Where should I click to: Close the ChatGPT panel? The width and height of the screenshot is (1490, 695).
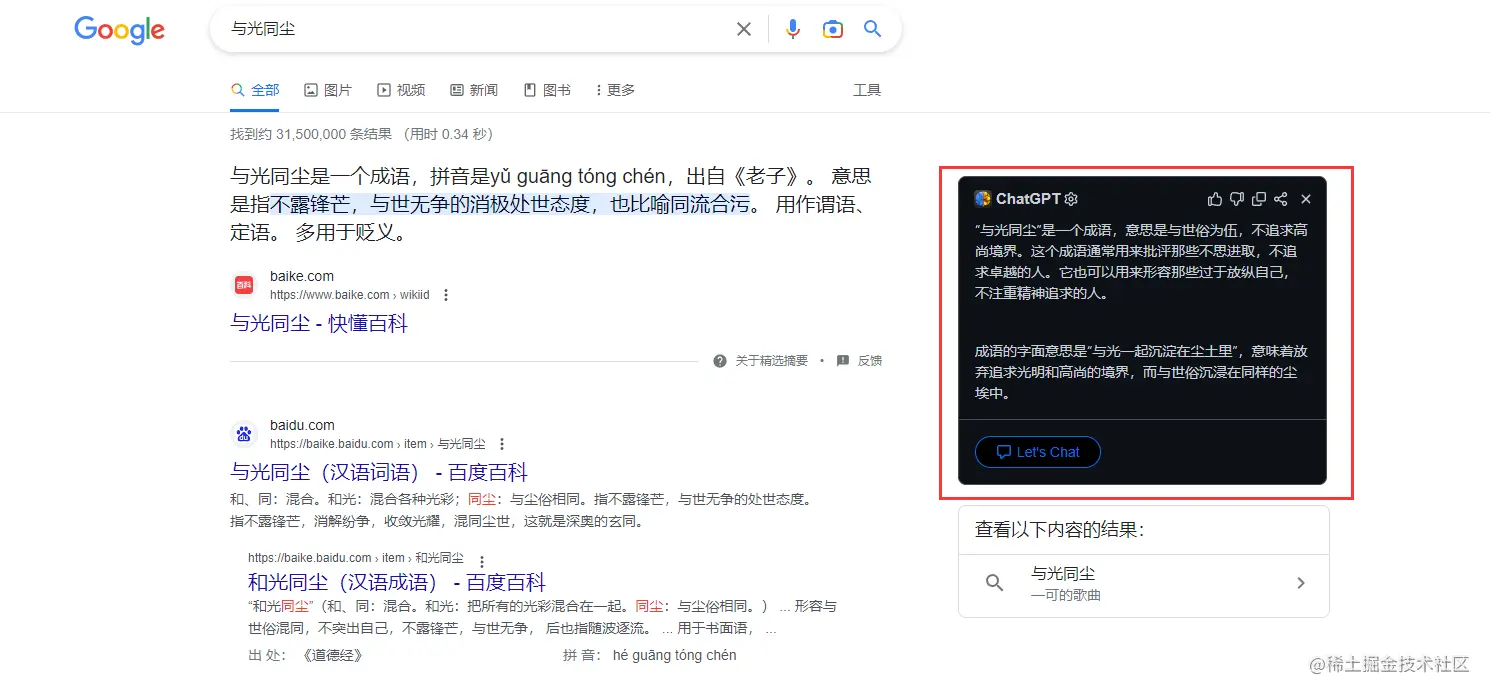(1306, 199)
